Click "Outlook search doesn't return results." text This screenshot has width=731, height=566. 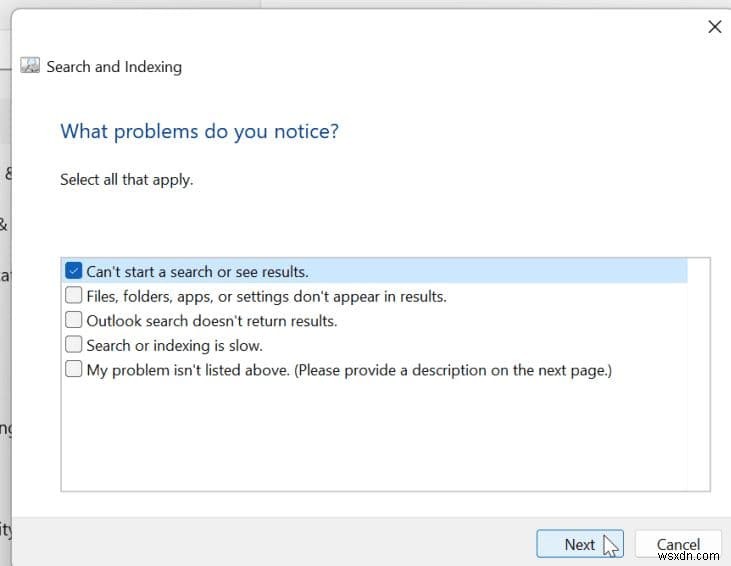coord(212,321)
